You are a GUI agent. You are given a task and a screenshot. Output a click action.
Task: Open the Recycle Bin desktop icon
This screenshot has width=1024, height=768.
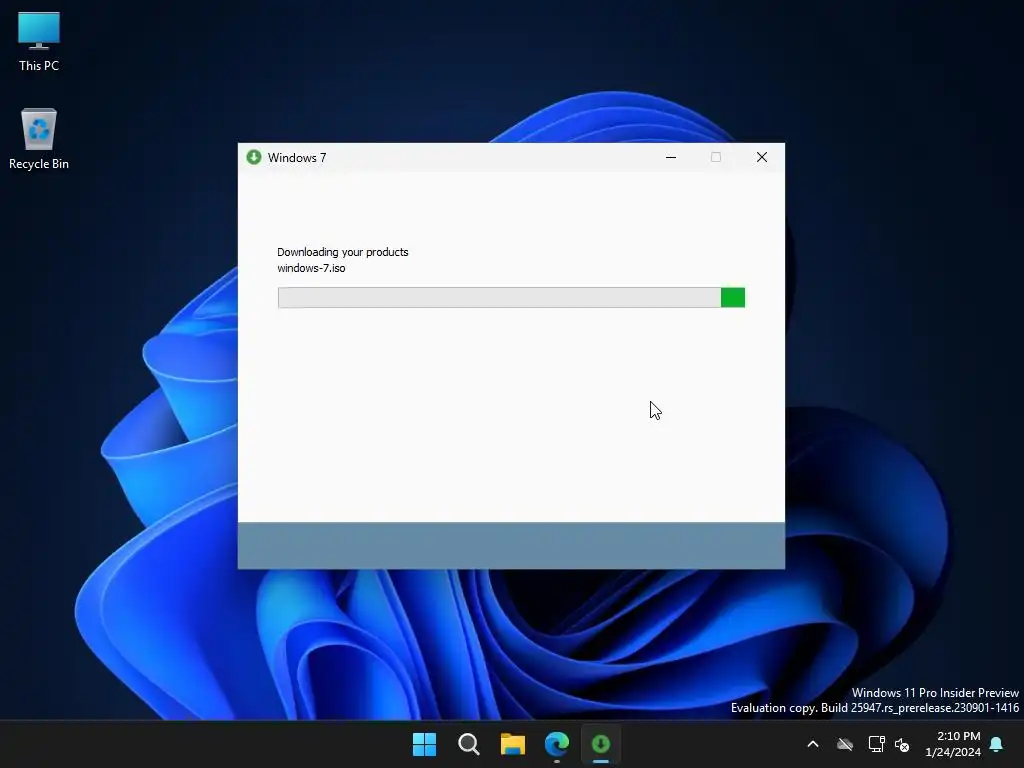[39, 139]
